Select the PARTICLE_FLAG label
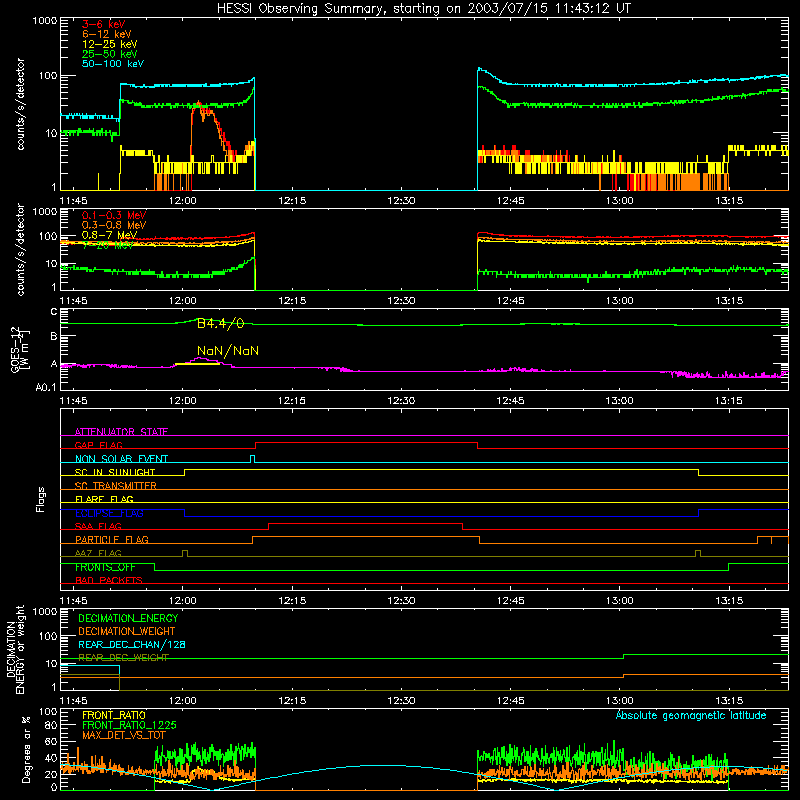This screenshot has width=800, height=800. point(112,540)
